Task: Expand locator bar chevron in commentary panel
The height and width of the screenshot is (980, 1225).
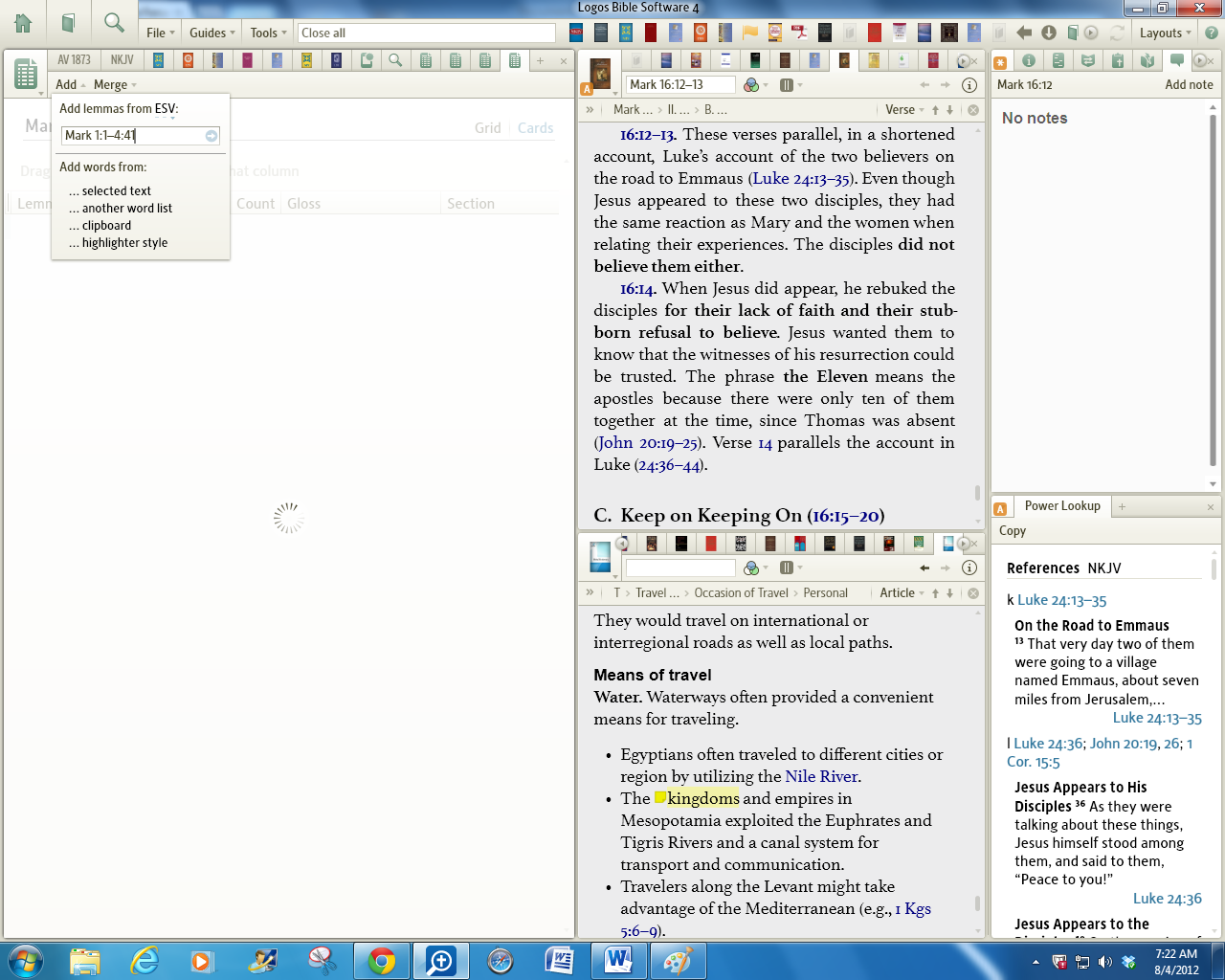Action: click(590, 110)
